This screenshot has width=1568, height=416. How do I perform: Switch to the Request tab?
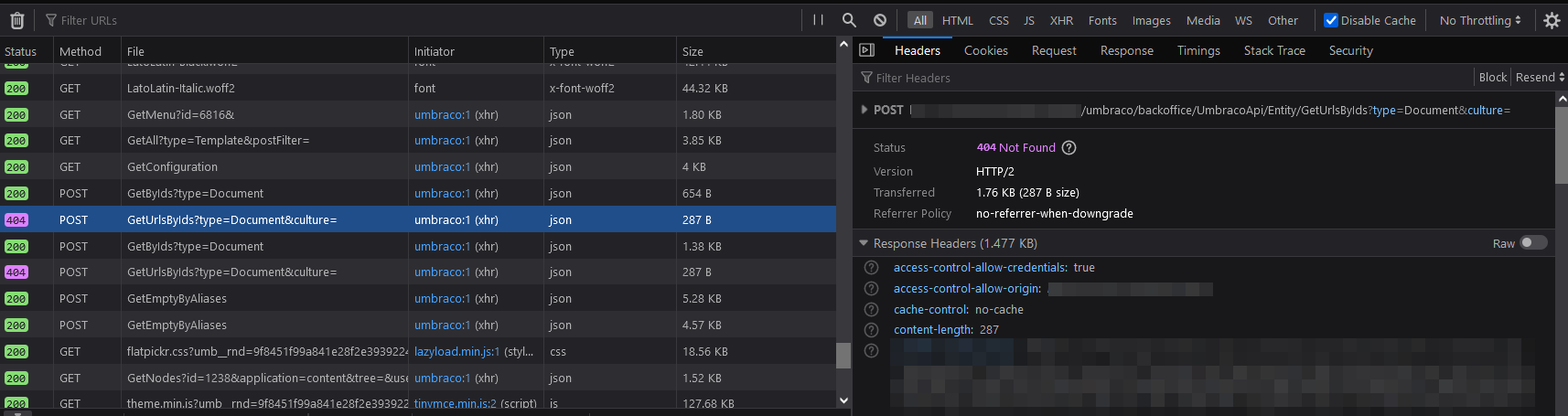point(1054,50)
